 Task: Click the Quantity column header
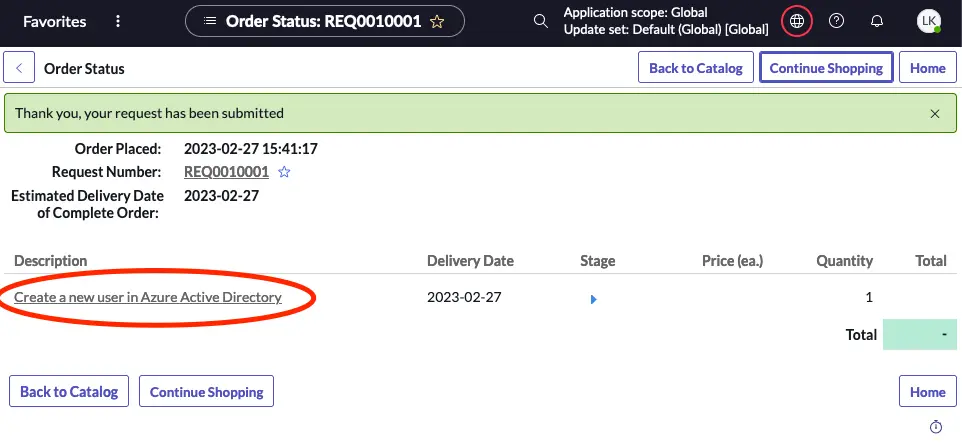pyautogui.click(x=844, y=261)
